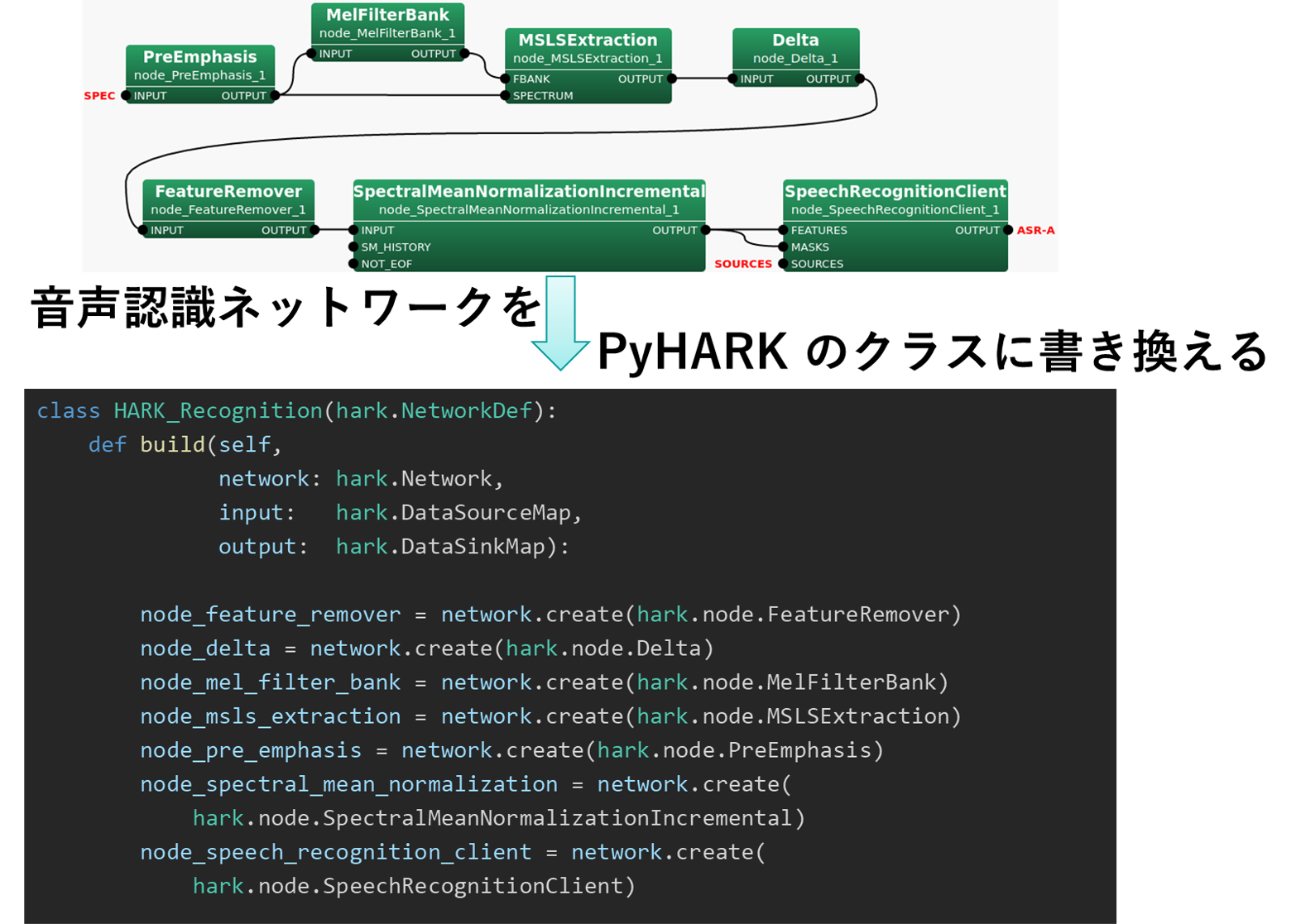Select the SM_HISTORY port terminal
Viewport: 1301px width, 924px height.
pyautogui.click(x=354, y=247)
